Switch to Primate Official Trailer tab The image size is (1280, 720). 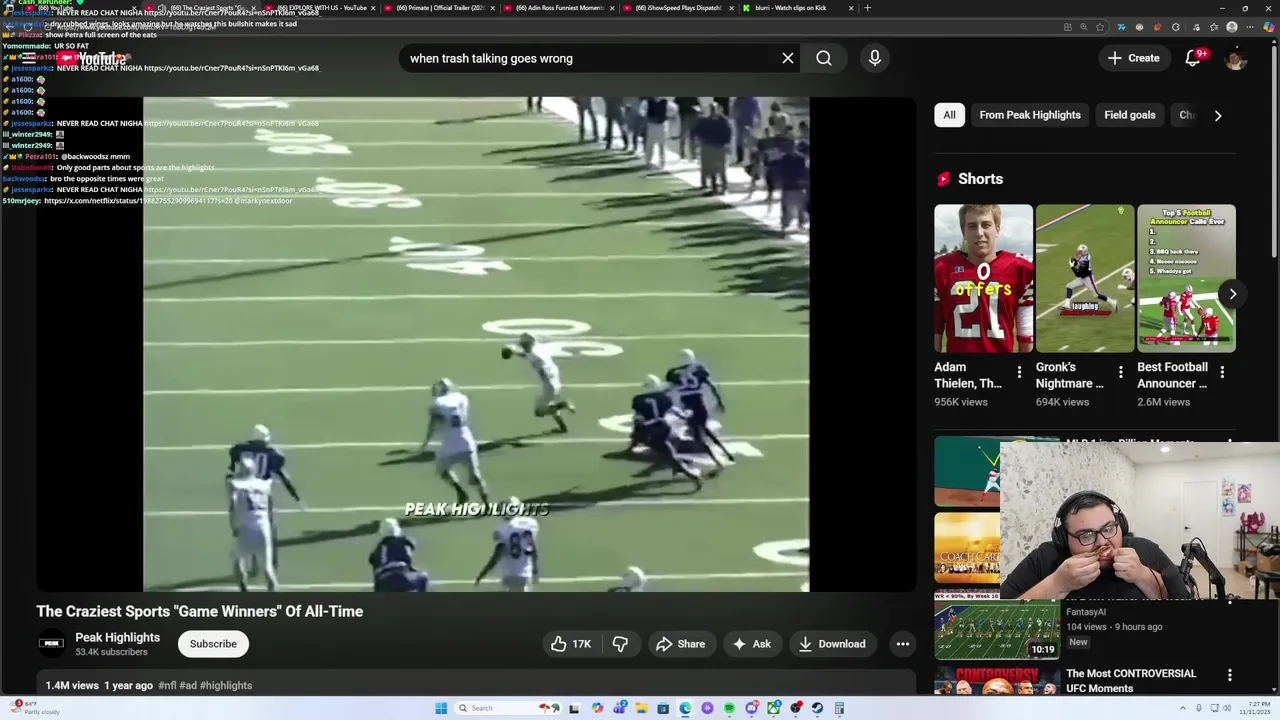pos(439,8)
